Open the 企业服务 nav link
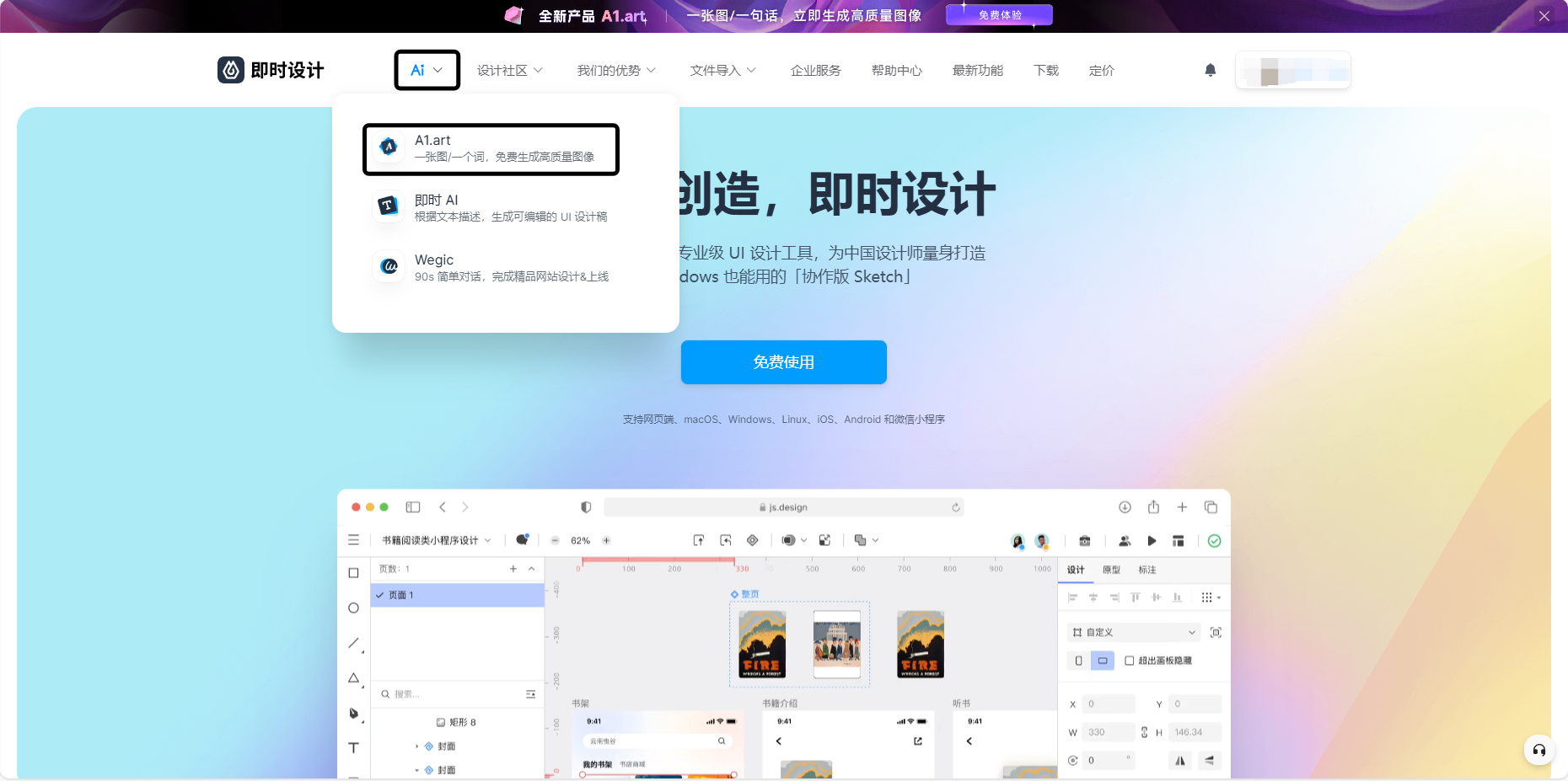The height and width of the screenshot is (781, 1568). (815, 71)
